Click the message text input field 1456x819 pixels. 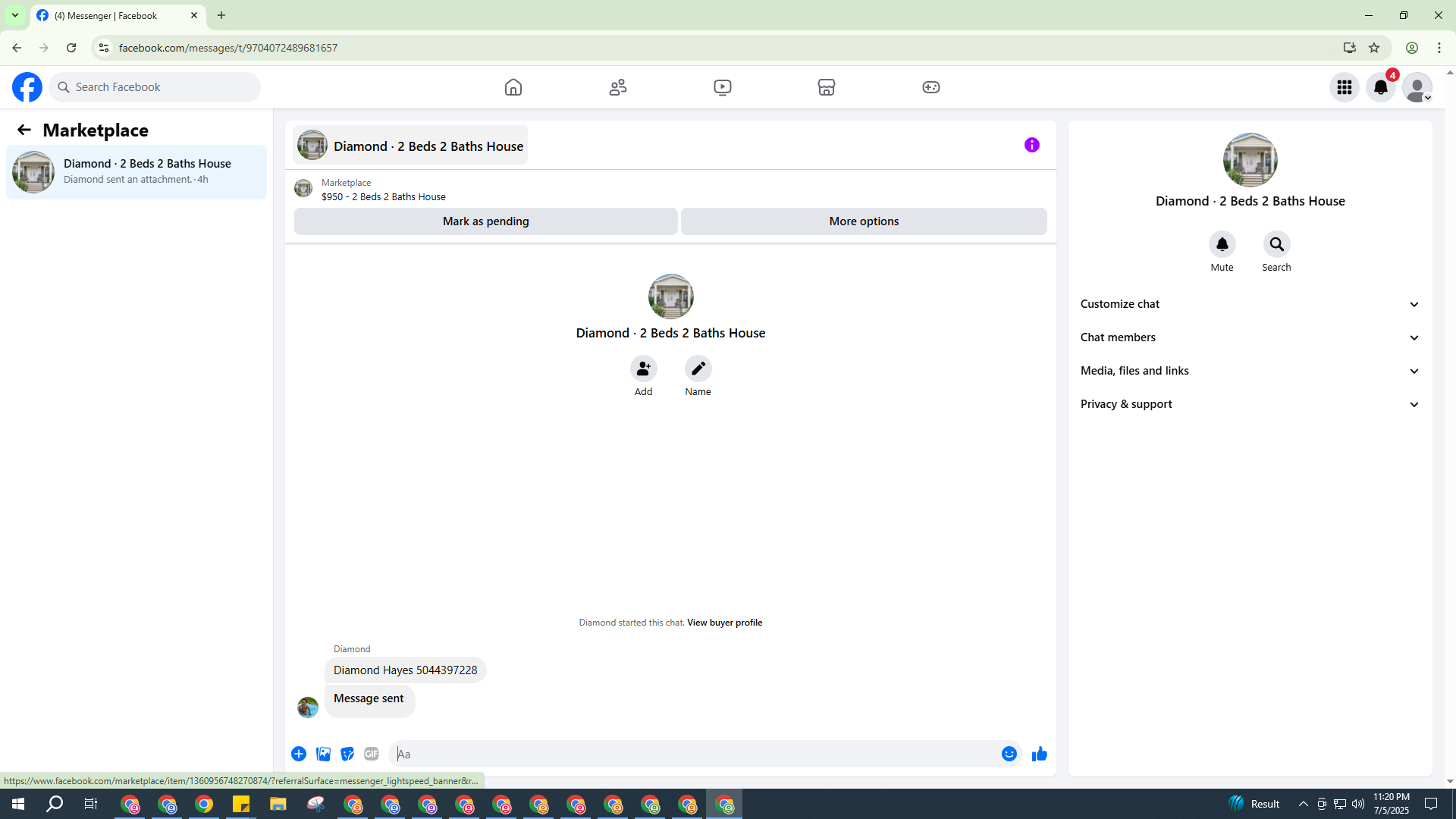click(694, 754)
